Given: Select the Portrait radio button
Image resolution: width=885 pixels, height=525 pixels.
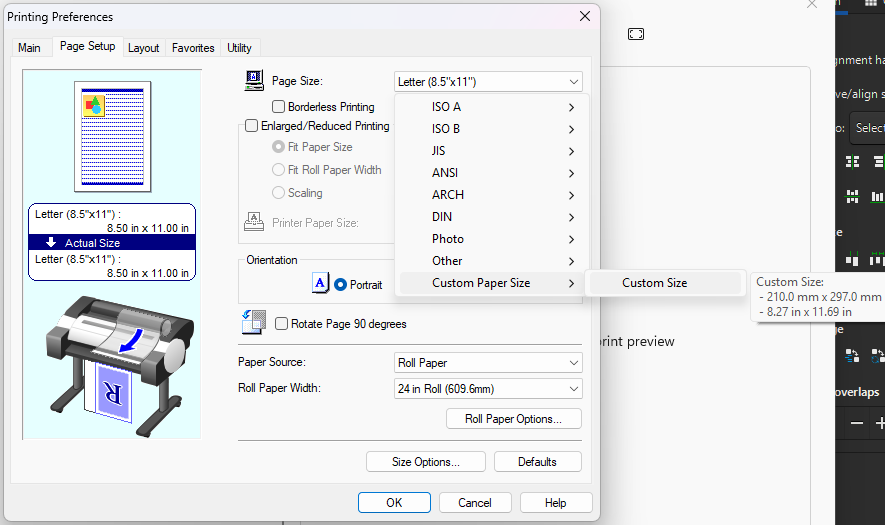Looking at the screenshot, I should pos(341,285).
